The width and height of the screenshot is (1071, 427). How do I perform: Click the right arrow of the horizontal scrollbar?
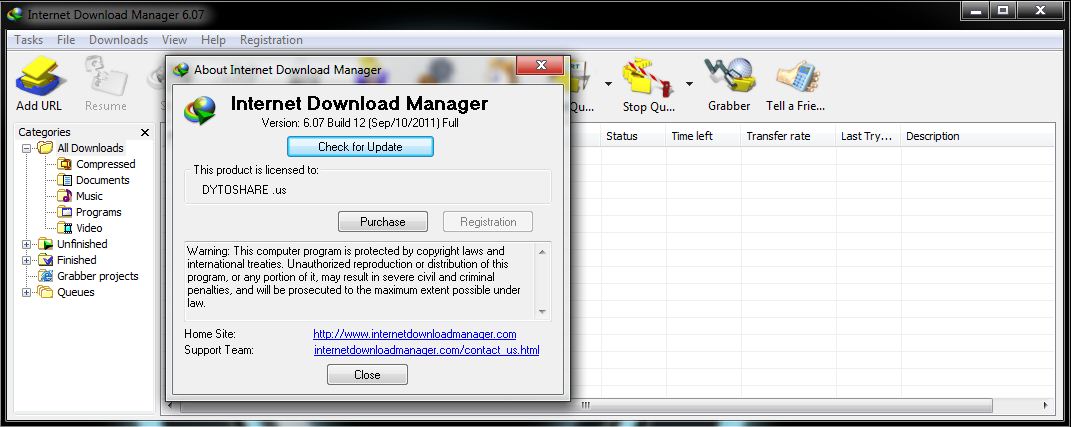point(1046,406)
